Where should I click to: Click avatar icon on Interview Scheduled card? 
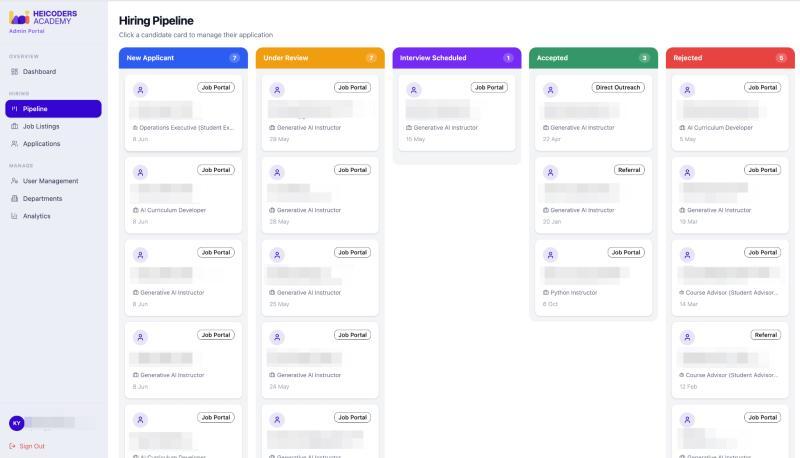click(414, 90)
